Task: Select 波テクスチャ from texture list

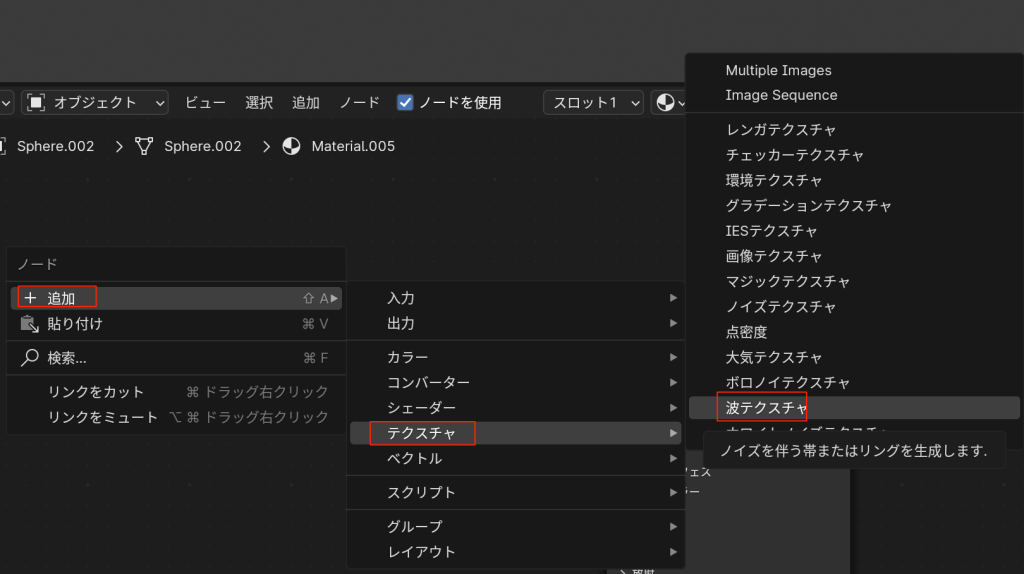Action: tap(766, 408)
